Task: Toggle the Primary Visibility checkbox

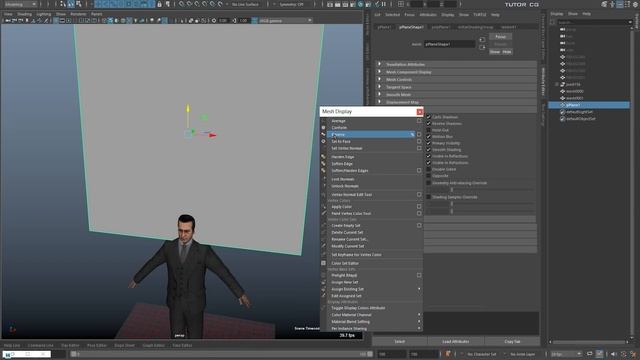Action: point(429,143)
